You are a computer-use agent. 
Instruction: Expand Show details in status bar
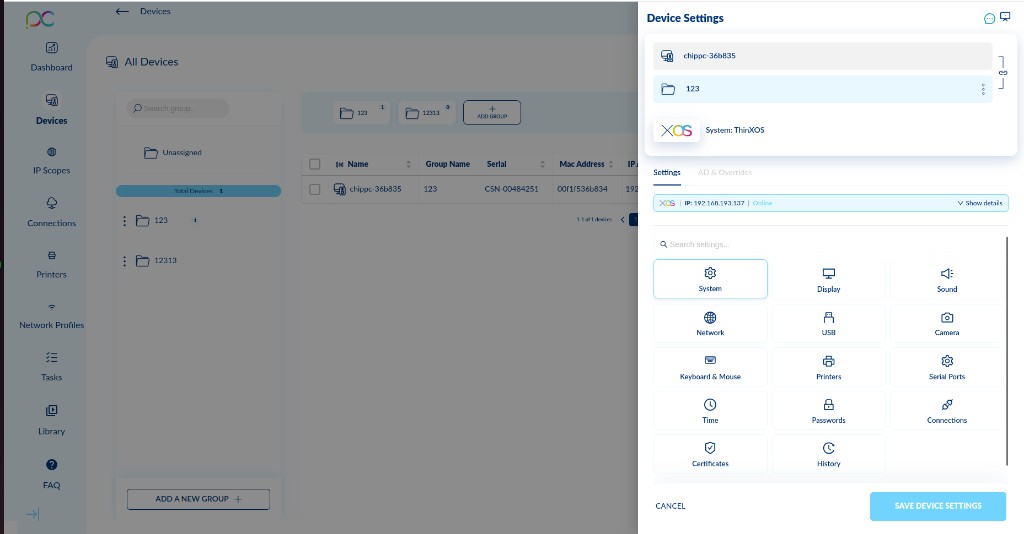pos(980,203)
